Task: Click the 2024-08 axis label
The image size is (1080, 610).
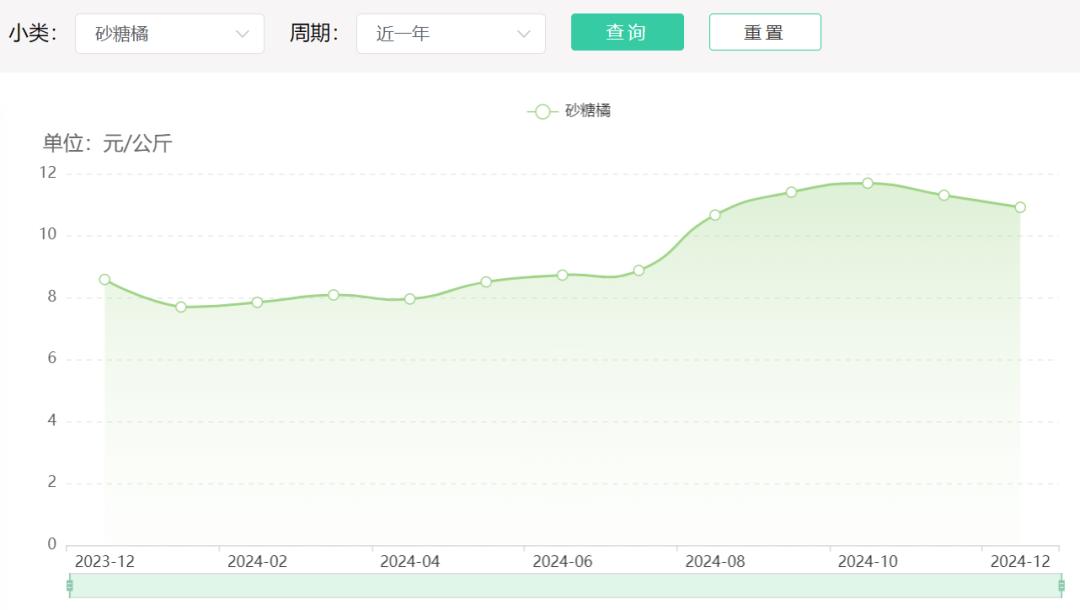Action: pos(715,562)
